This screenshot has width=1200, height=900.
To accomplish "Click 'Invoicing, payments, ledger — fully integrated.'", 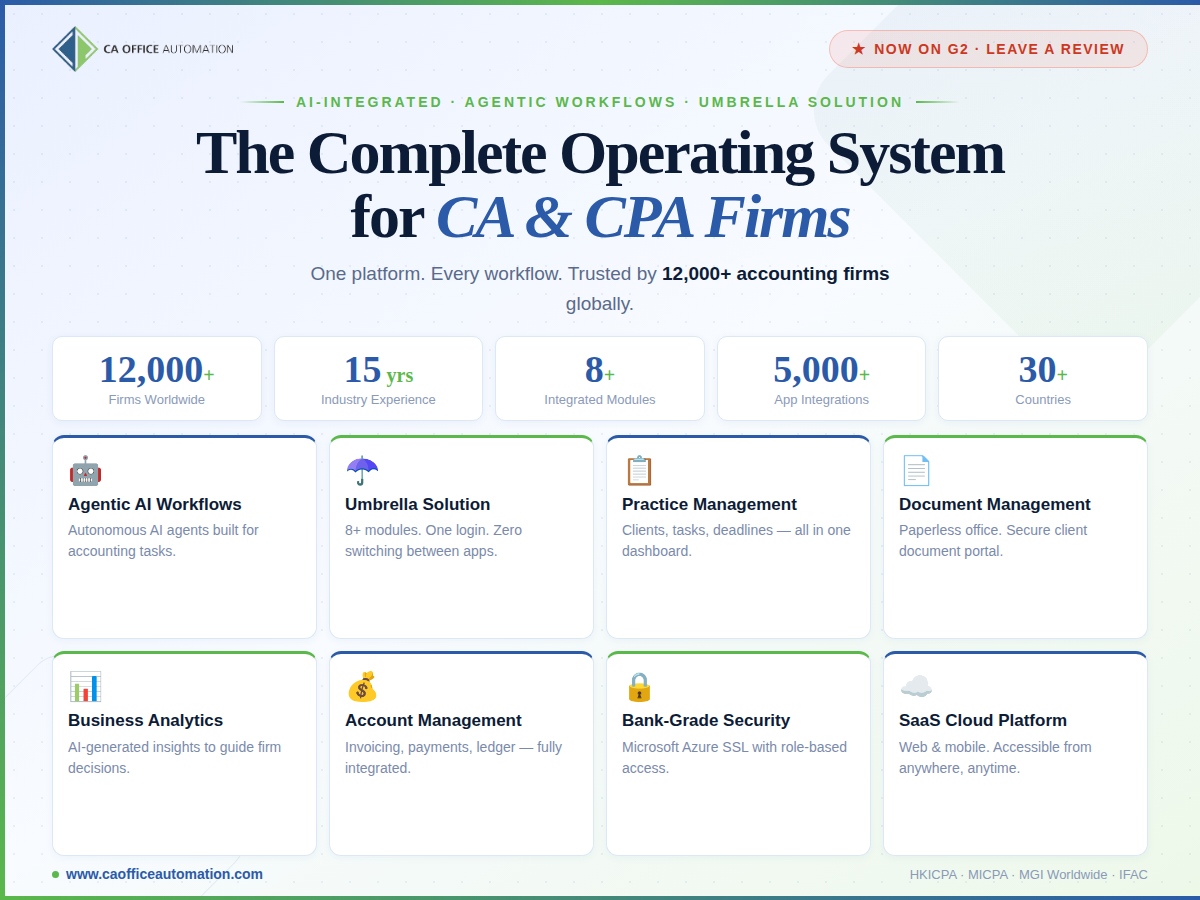I will (453, 758).
